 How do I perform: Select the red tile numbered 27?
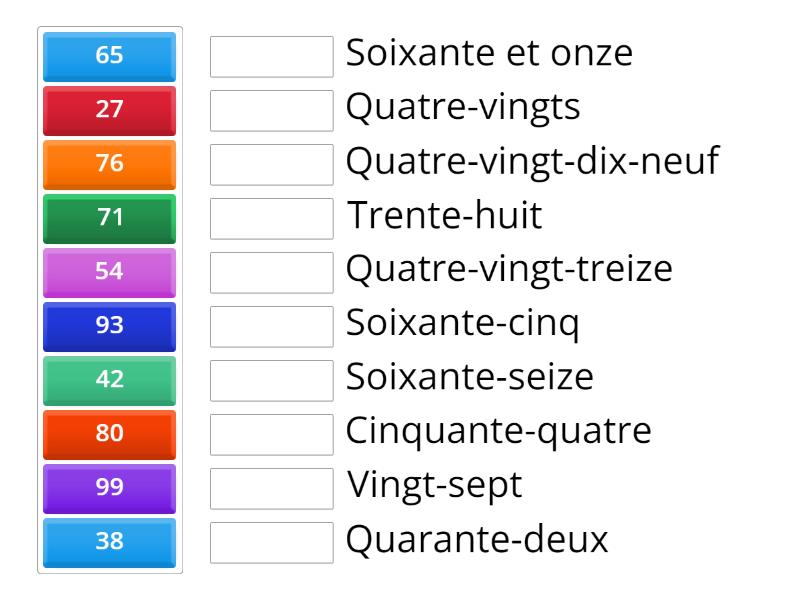[x=108, y=111]
